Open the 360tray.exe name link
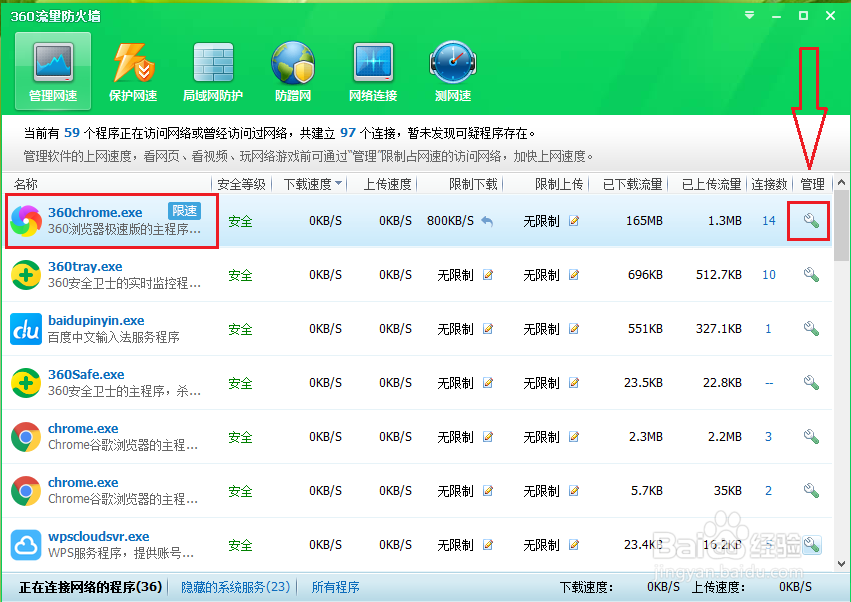 pos(85,267)
